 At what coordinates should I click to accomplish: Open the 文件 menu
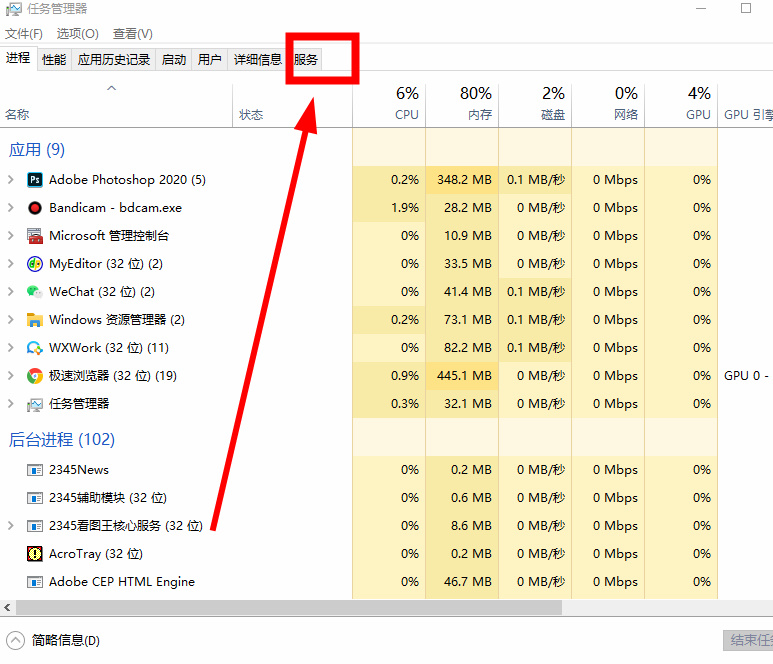(24, 34)
